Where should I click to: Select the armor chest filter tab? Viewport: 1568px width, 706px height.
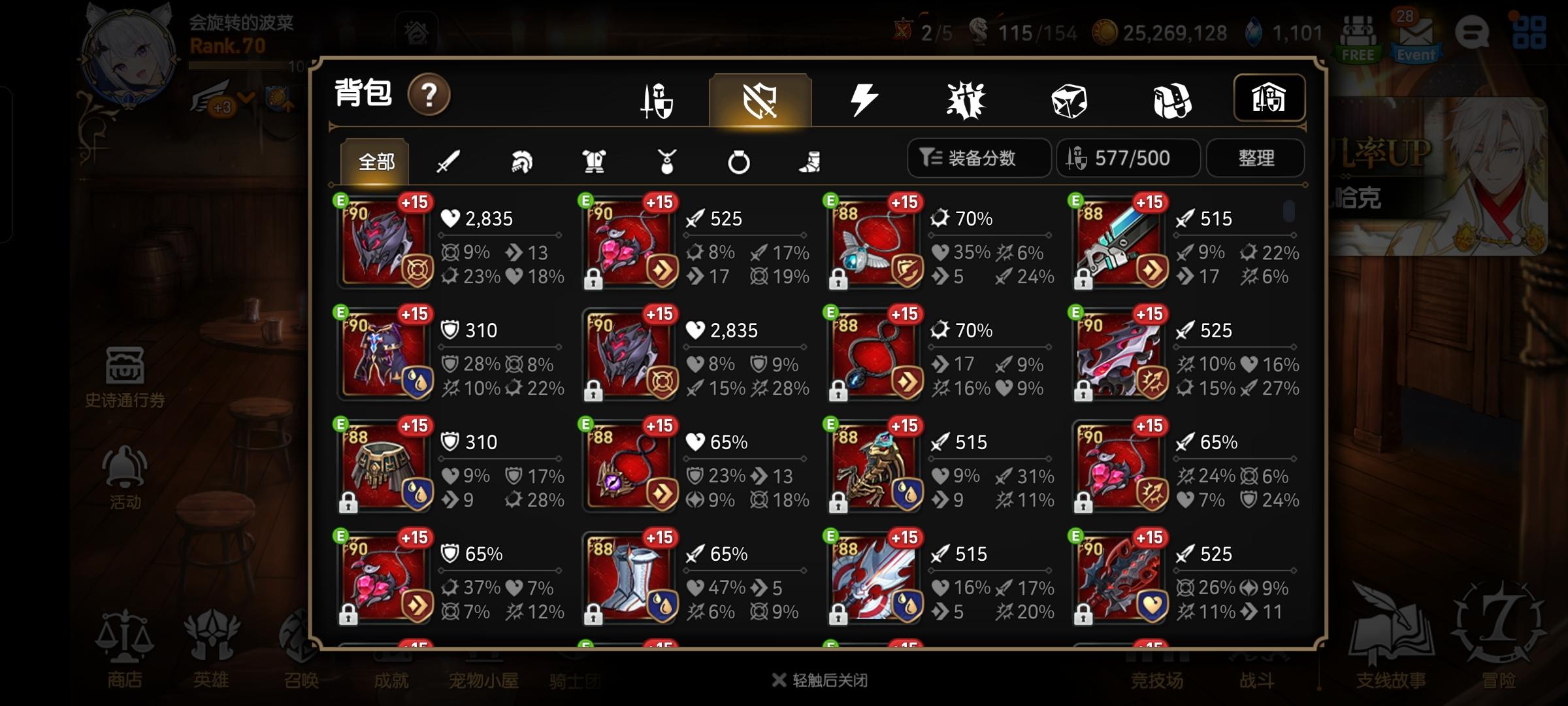pos(594,161)
